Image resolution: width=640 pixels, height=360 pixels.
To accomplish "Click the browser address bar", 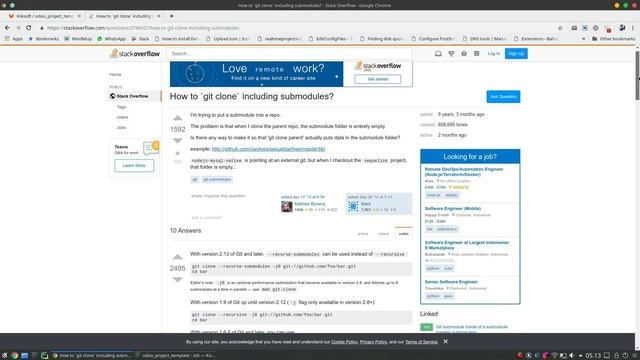I will pos(298,28).
